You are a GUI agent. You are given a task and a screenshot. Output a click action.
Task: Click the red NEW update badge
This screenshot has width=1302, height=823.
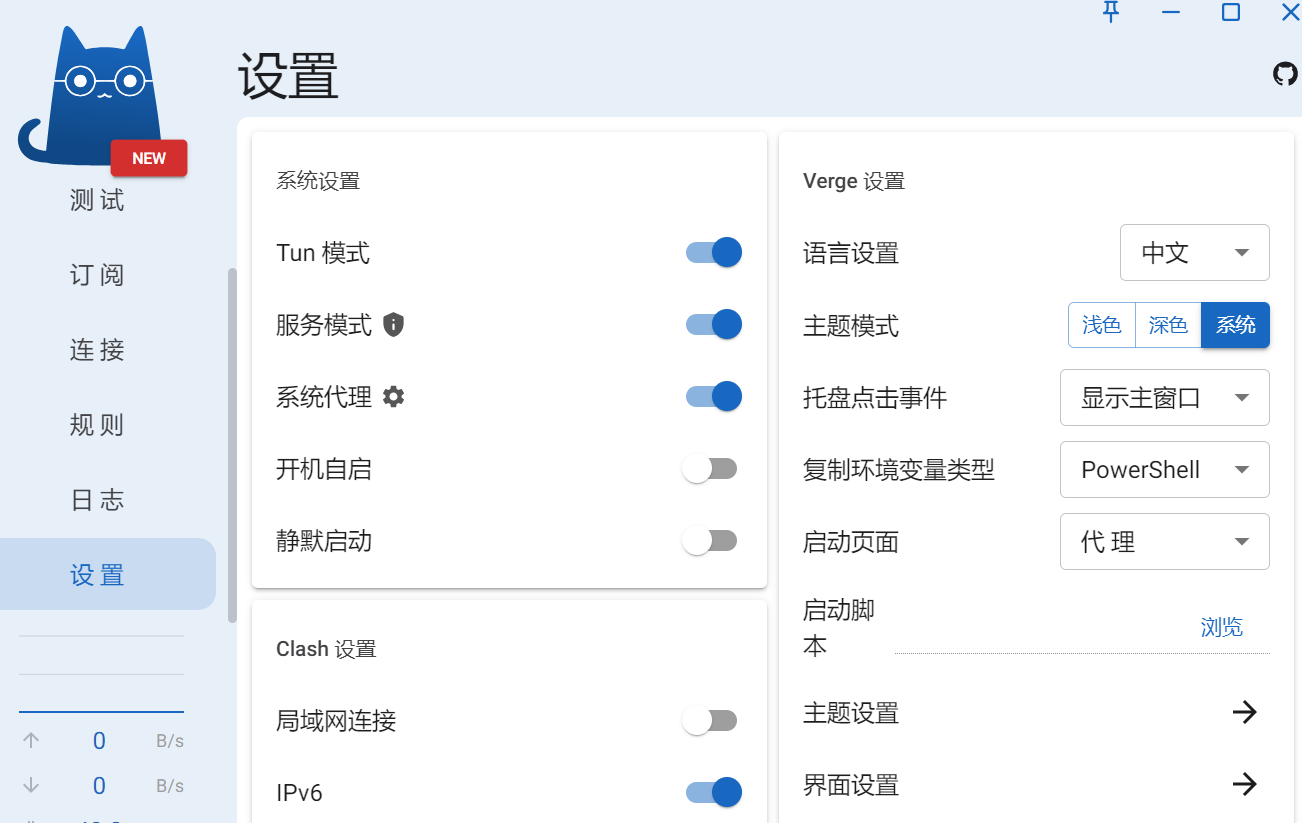coord(149,158)
